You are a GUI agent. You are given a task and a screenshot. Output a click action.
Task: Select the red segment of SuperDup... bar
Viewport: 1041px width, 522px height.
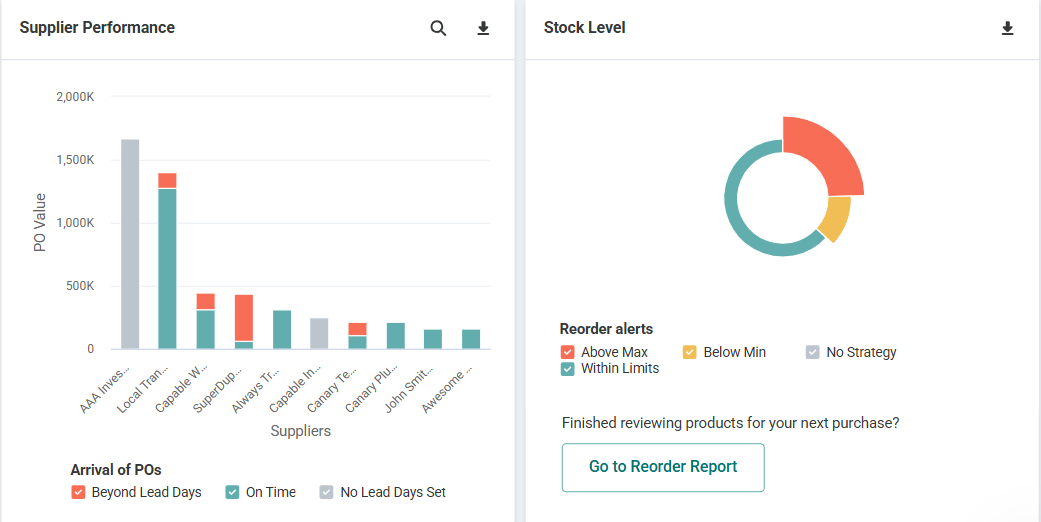tap(244, 318)
